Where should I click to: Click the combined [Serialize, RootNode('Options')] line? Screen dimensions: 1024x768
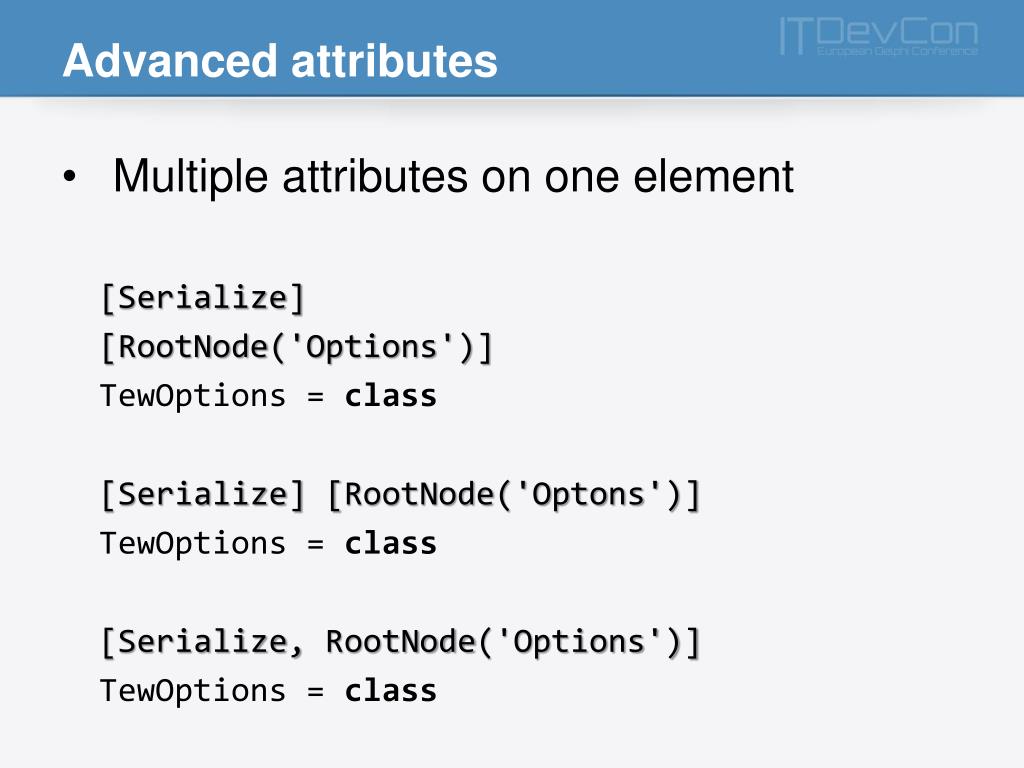[401, 643]
